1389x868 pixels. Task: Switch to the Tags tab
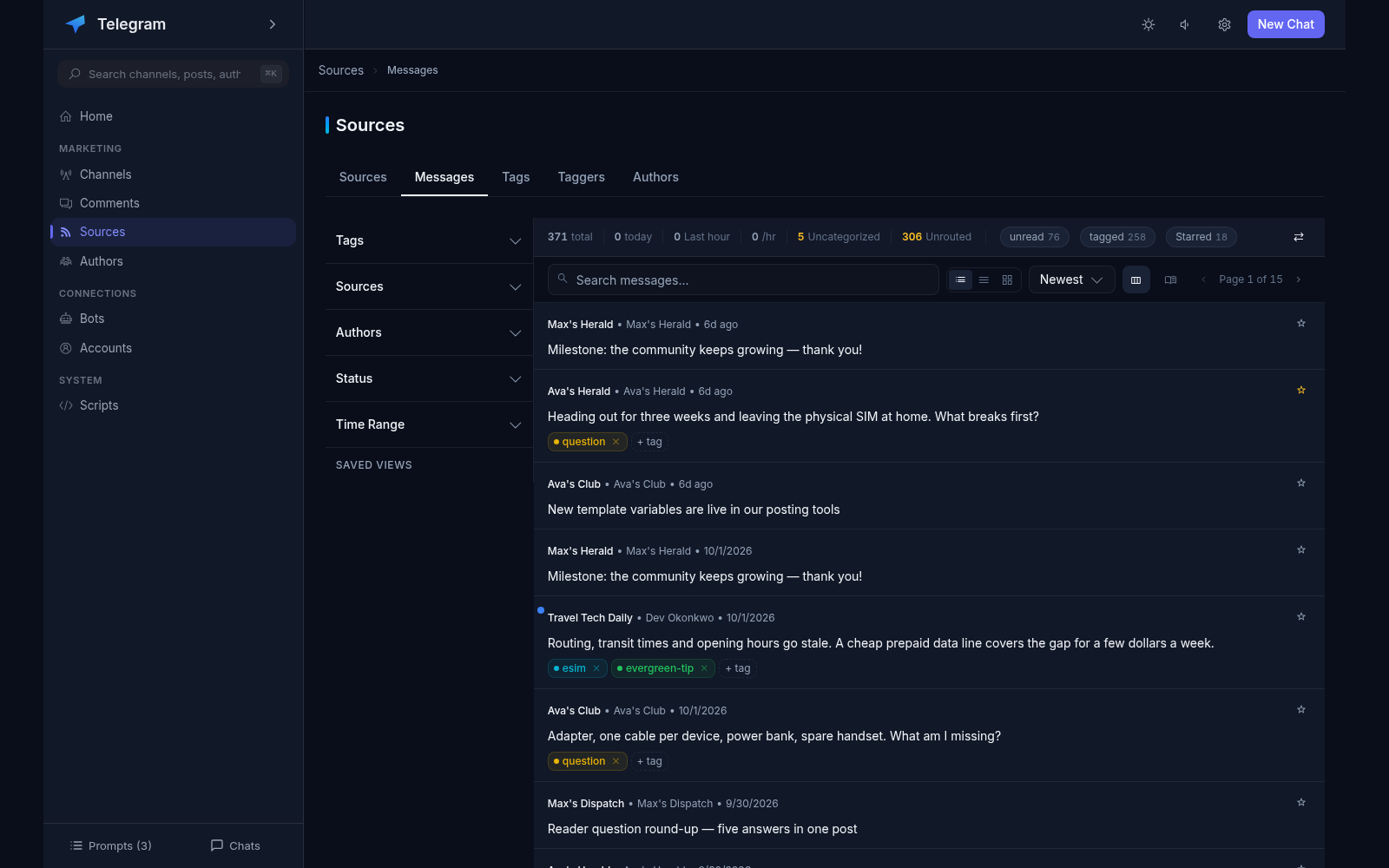tap(516, 177)
